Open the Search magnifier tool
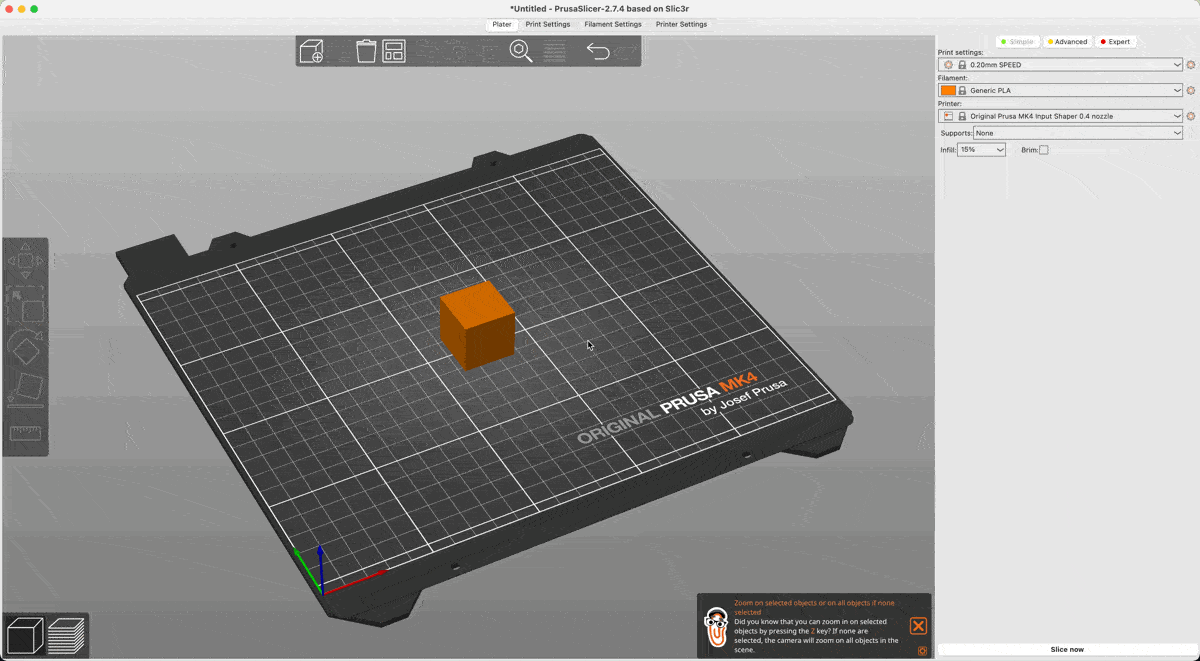Viewport: 1200px width, 661px height. 521,51
